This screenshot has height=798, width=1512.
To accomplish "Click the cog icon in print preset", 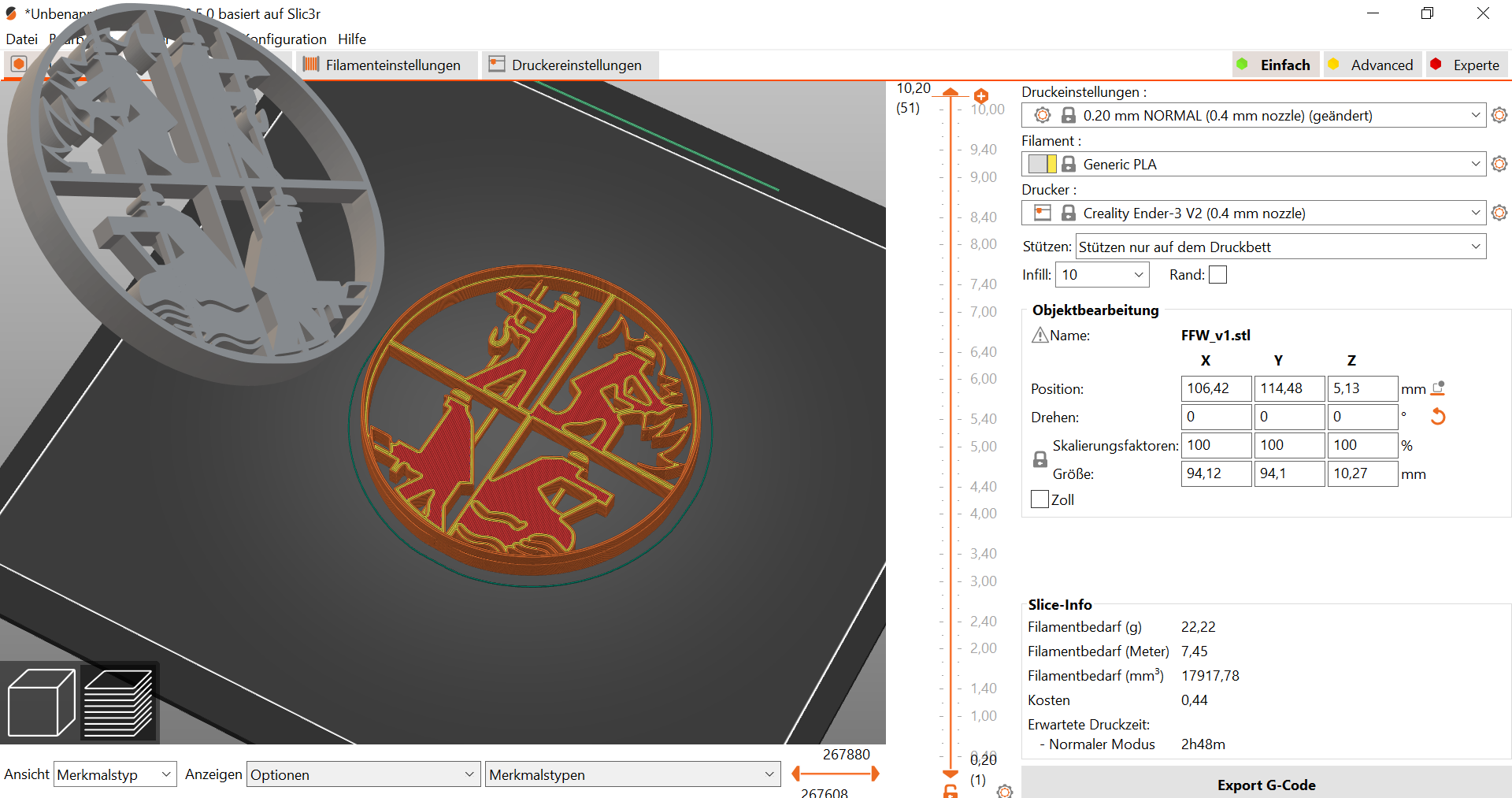I will (1043, 115).
